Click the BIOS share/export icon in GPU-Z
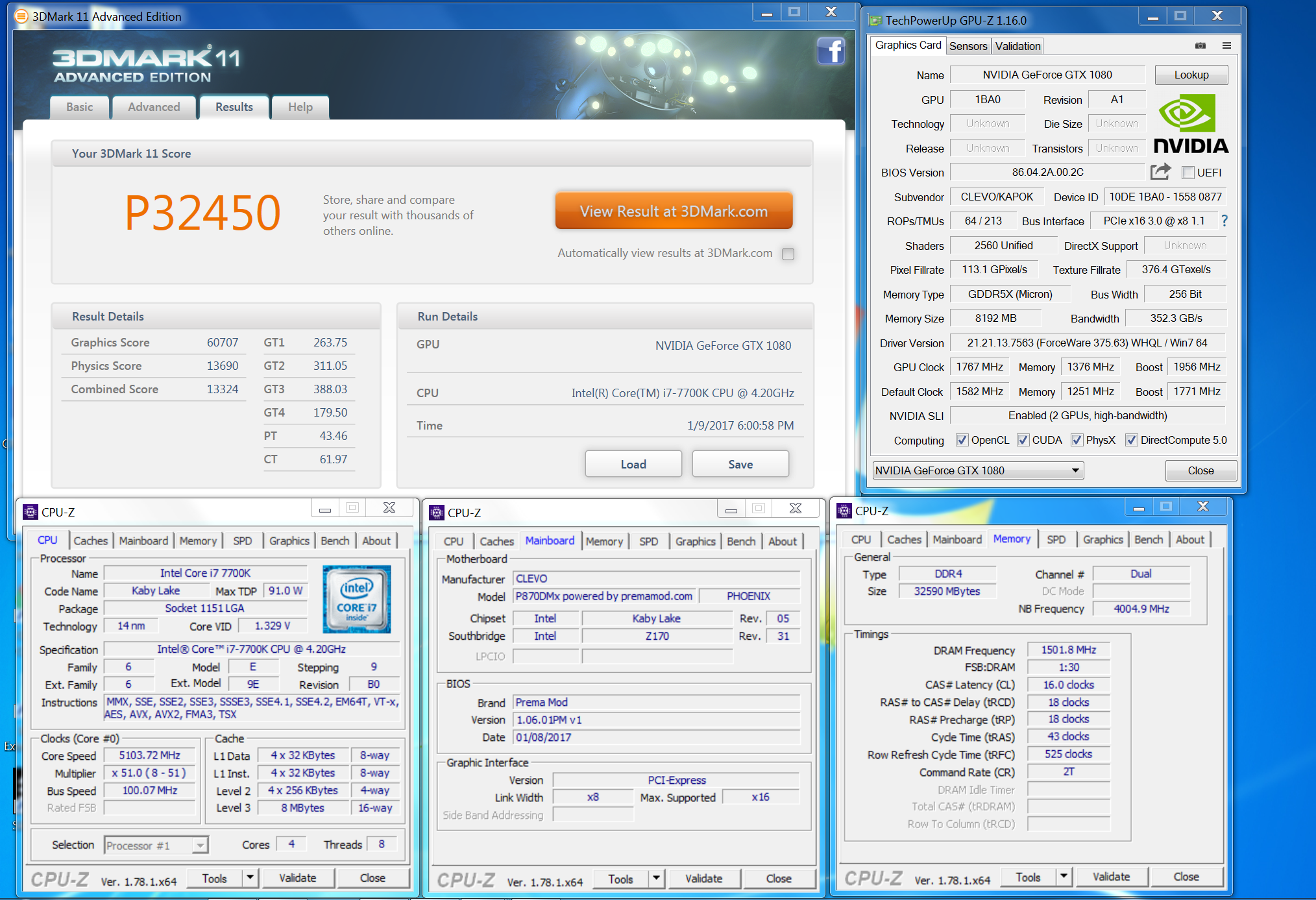This screenshot has height=900, width=1316. tap(1160, 172)
